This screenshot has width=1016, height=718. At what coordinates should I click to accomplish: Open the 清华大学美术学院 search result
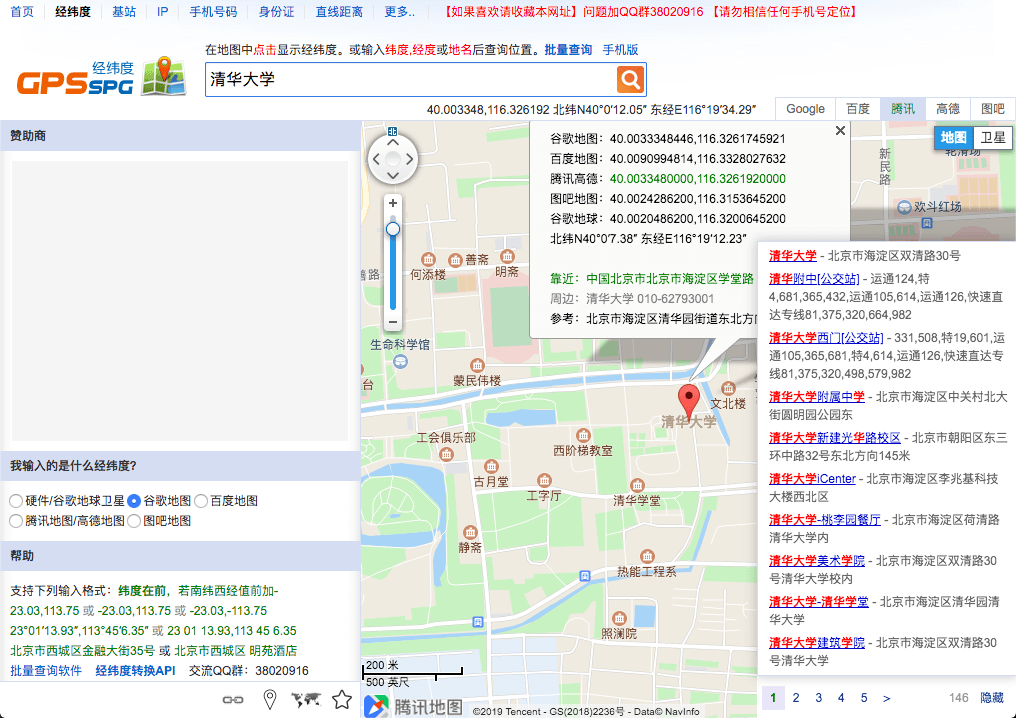(x=816, y=561)
